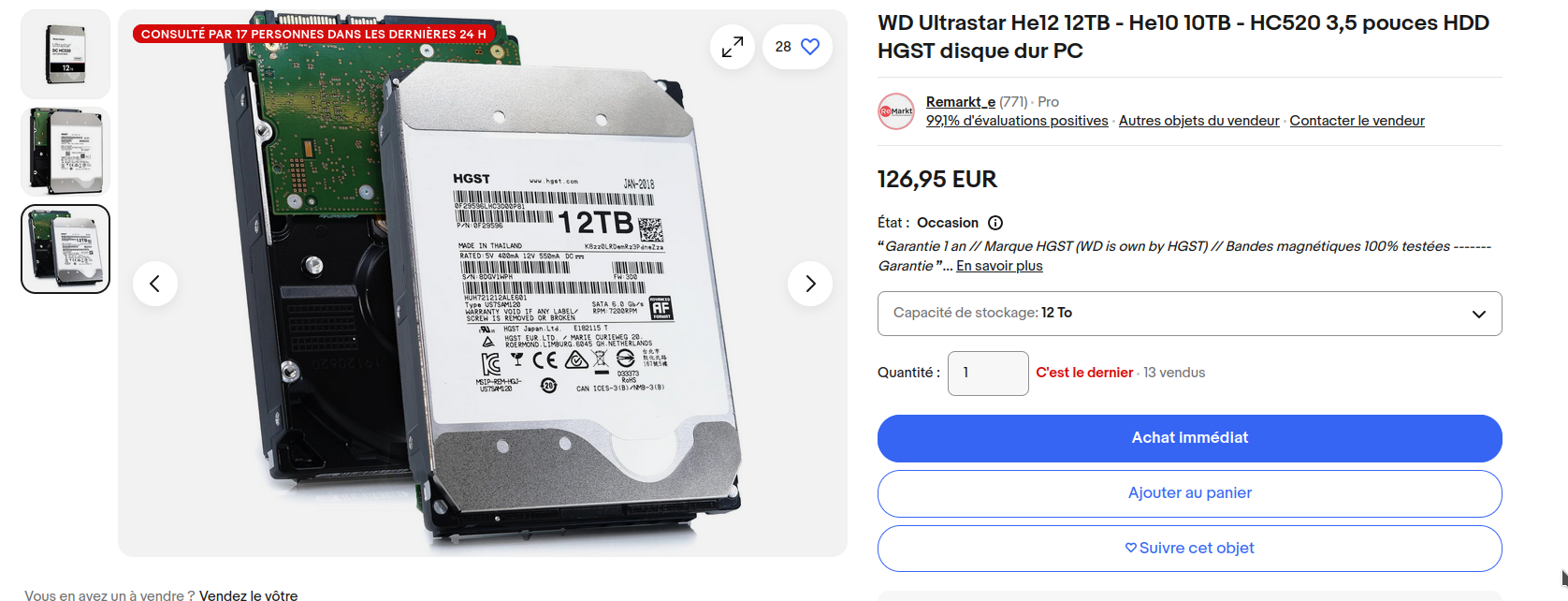
Task: Open Autres objets du vendeur link
Action: [x=1198, y=121]
